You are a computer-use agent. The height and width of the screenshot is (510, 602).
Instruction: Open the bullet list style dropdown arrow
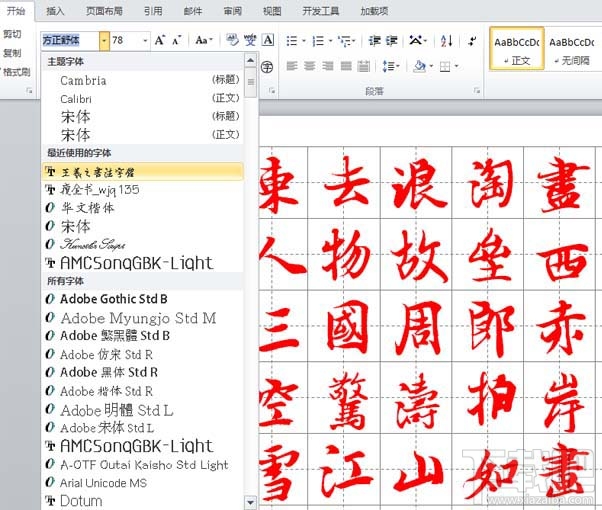304,41
